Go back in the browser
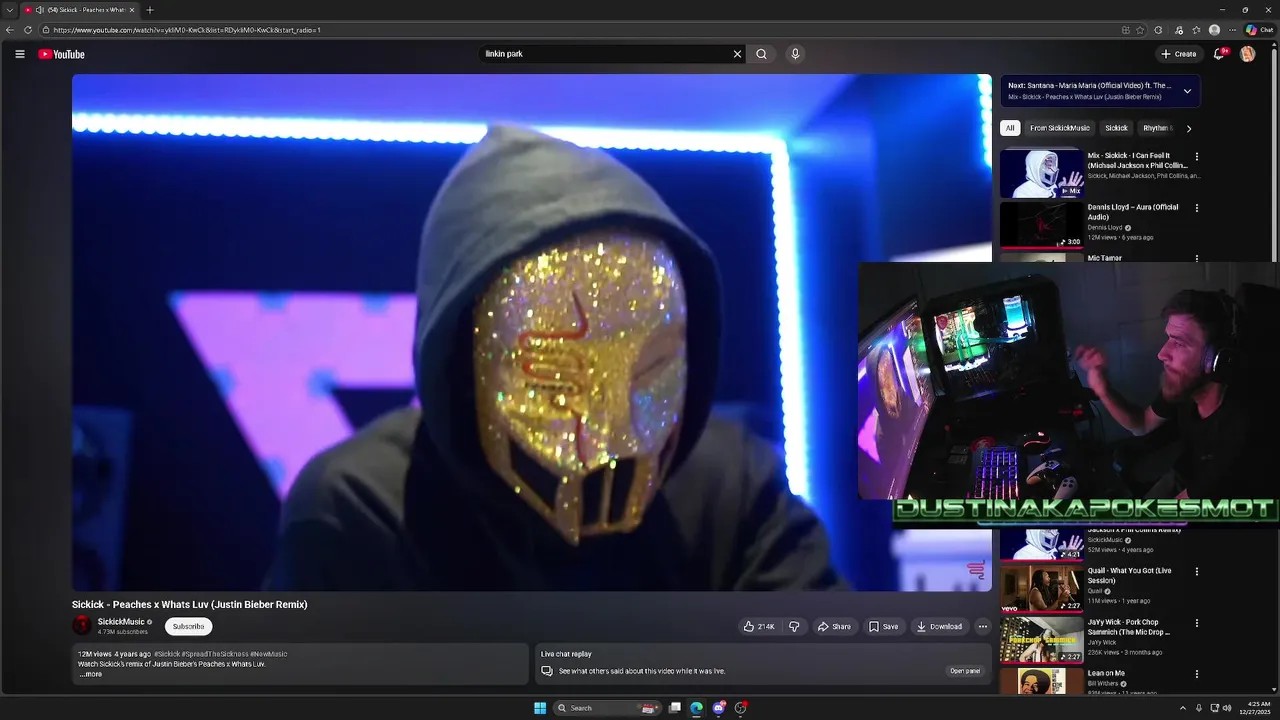Viewport: 1280px width, 720px height. coord(10,30)
